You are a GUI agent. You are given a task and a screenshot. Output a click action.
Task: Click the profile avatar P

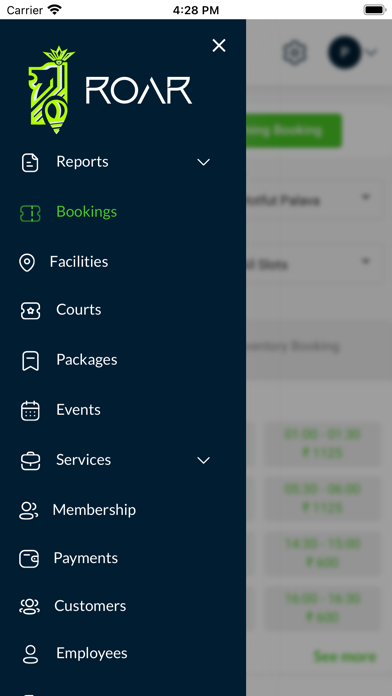pos(344,52)
